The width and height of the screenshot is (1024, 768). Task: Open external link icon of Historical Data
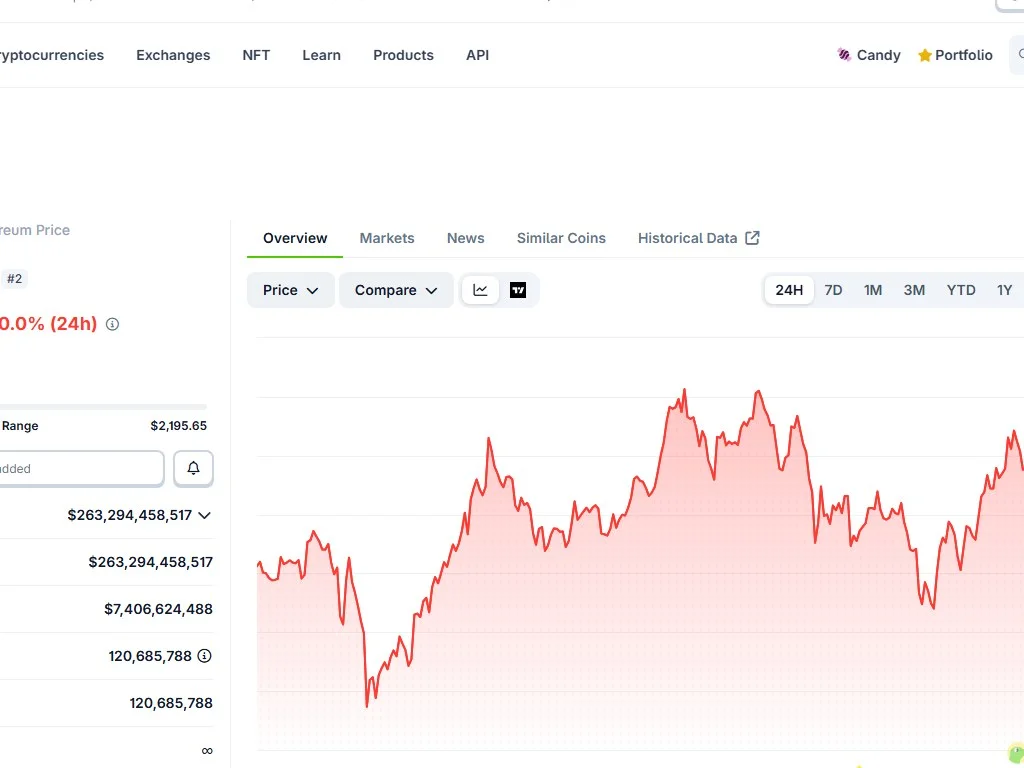752,238
